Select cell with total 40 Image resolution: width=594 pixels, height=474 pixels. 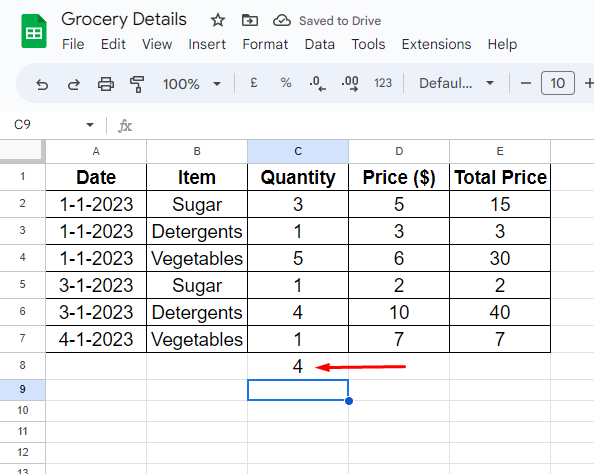point(500,312)
